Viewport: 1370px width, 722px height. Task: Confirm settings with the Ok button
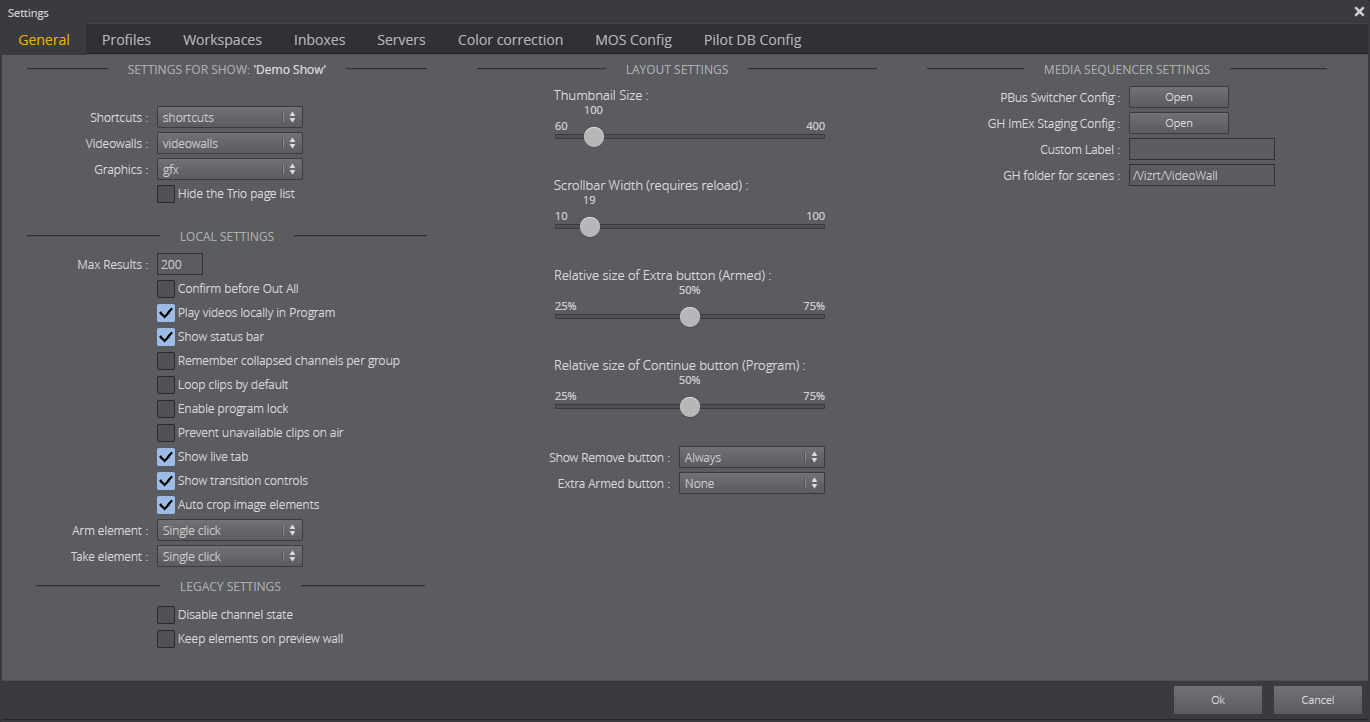1218,700
